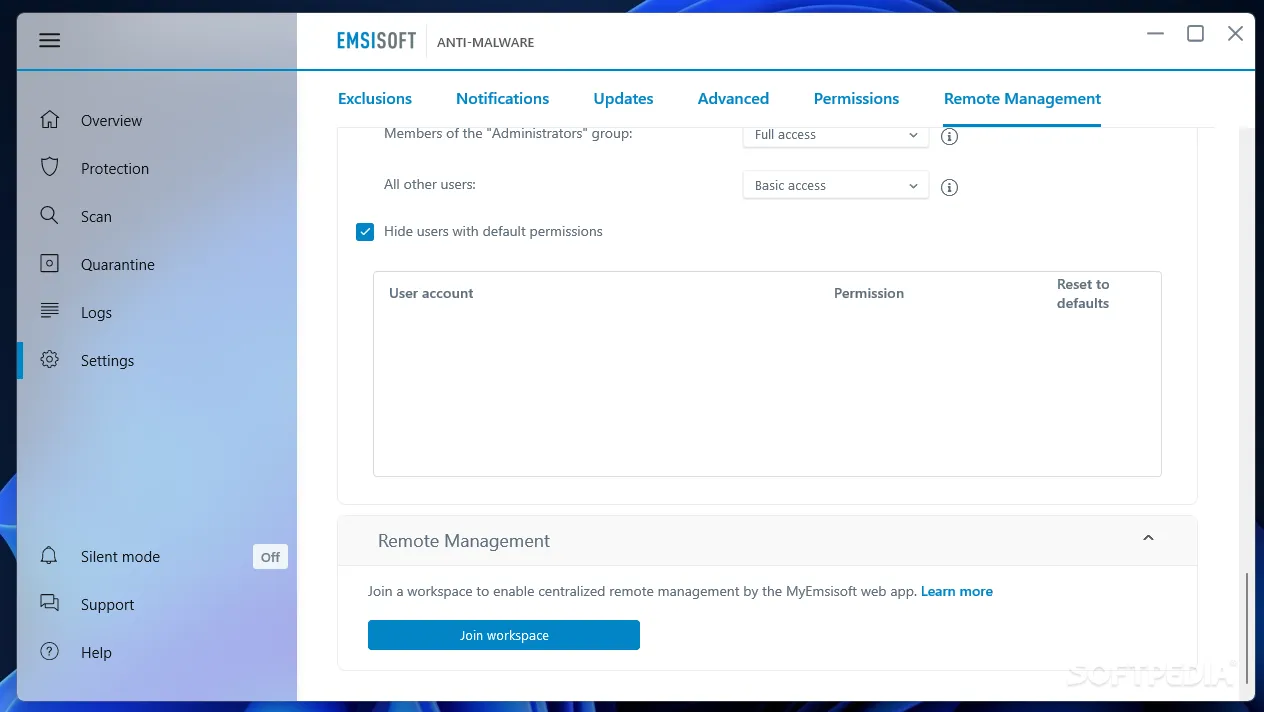Click the Silent mode bell icon
The height and width of the screenshot is (712, 1264).
click(x=49, y=556)
